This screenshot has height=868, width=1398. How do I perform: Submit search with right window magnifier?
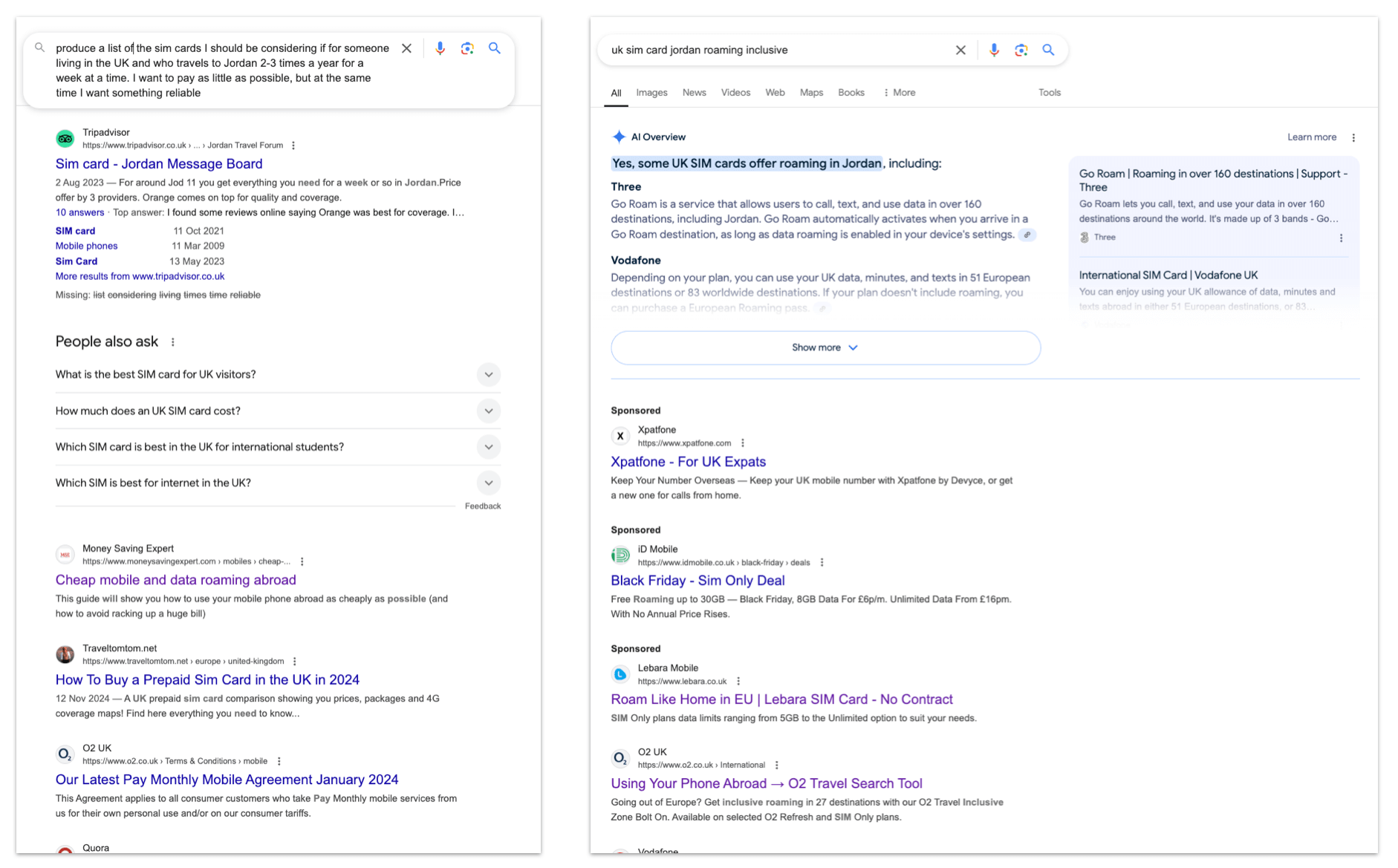click(1048, 50)
